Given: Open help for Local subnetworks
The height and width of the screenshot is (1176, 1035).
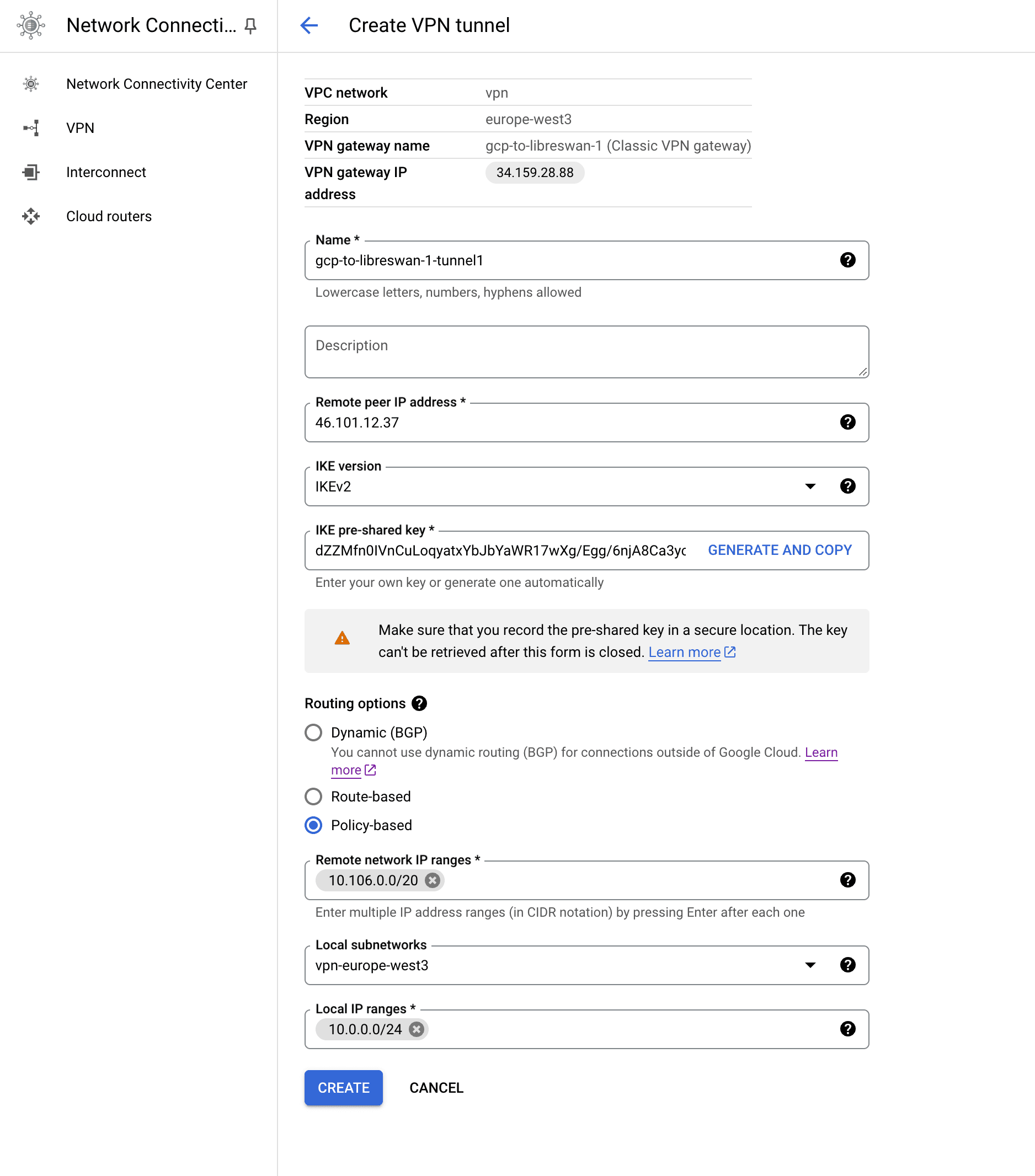Looking at the screenshot, I should coord(847,965).
